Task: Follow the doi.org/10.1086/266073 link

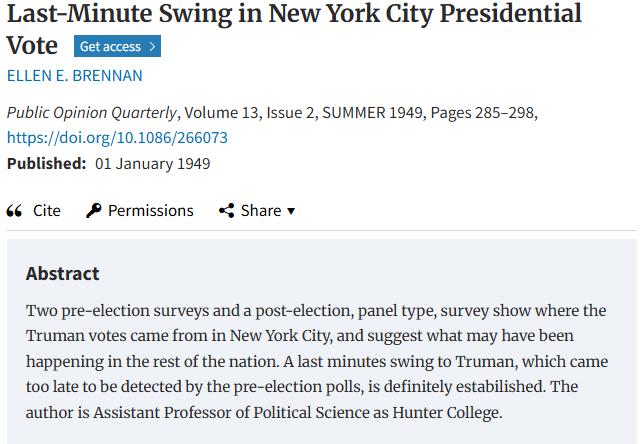Action: pos(117,138)
